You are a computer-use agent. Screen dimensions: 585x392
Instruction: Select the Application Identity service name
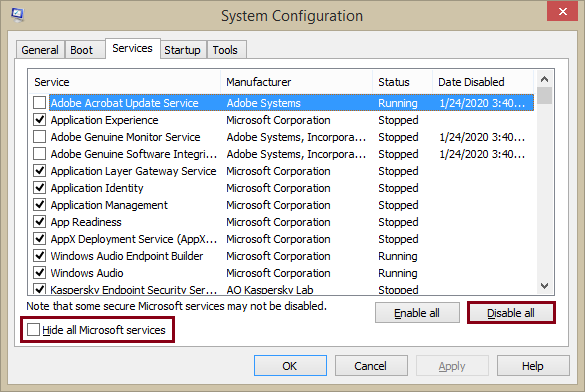[x=97, y=188]
